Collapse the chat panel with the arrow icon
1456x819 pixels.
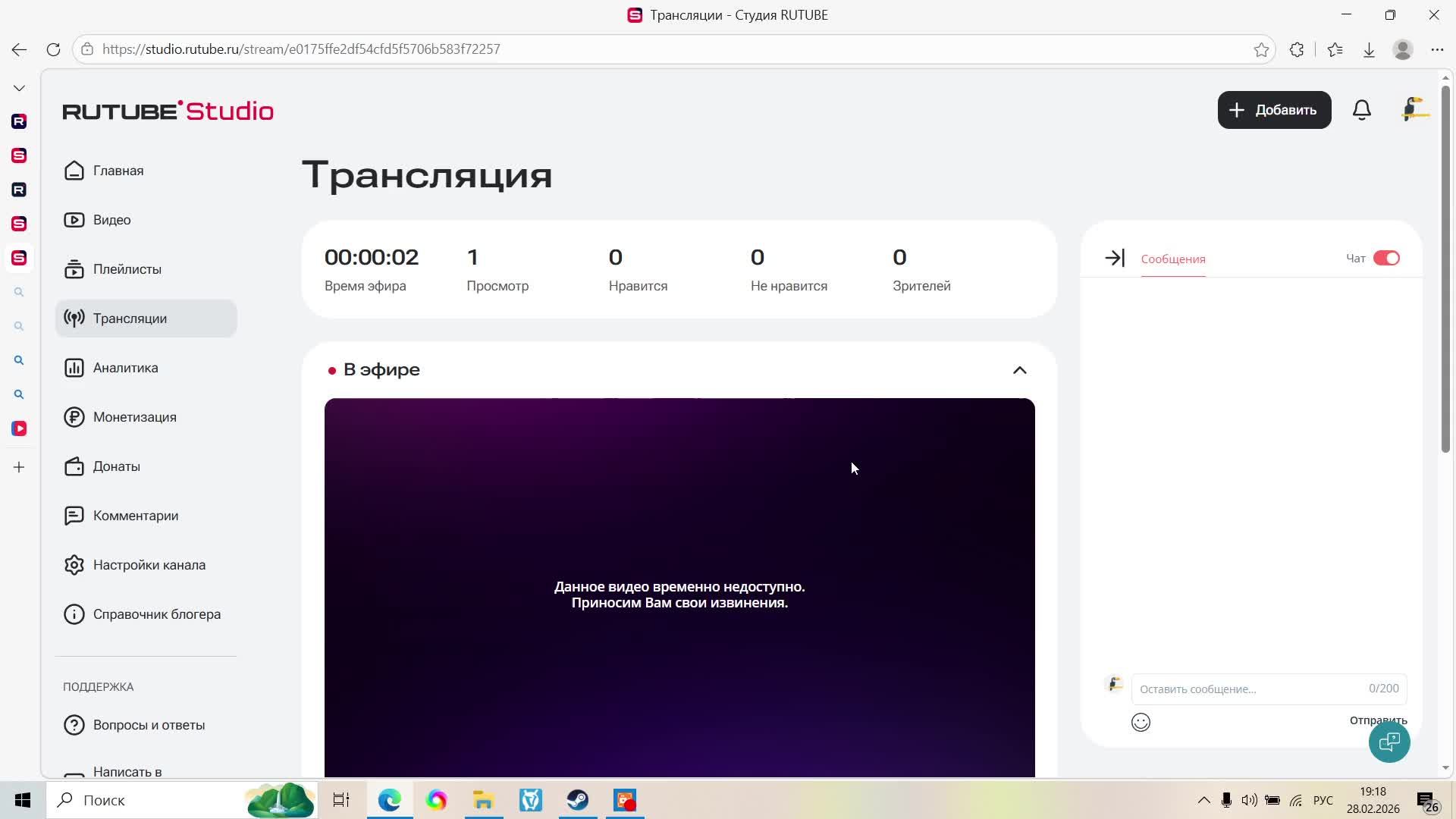click(x=1115, y=259)
